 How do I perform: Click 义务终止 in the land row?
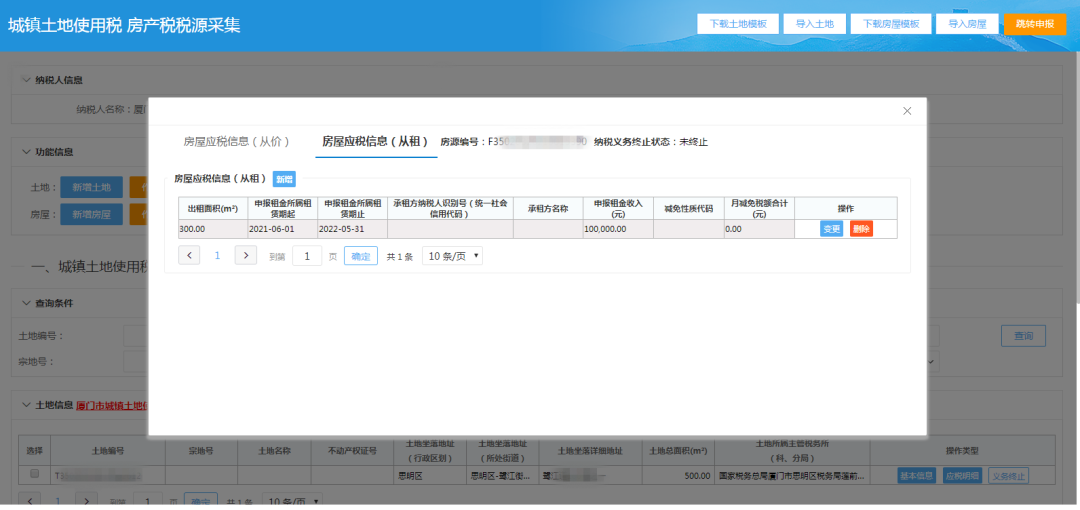click(x=1008, y=476)
